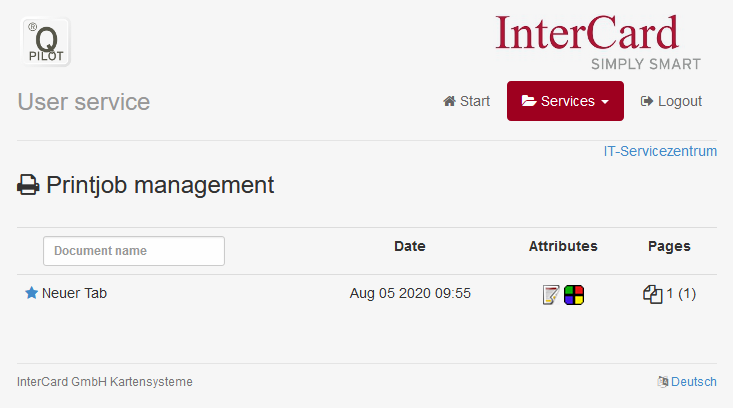Click the Q PILOT logo icon

pyautogui.click(x=46, y=42)
